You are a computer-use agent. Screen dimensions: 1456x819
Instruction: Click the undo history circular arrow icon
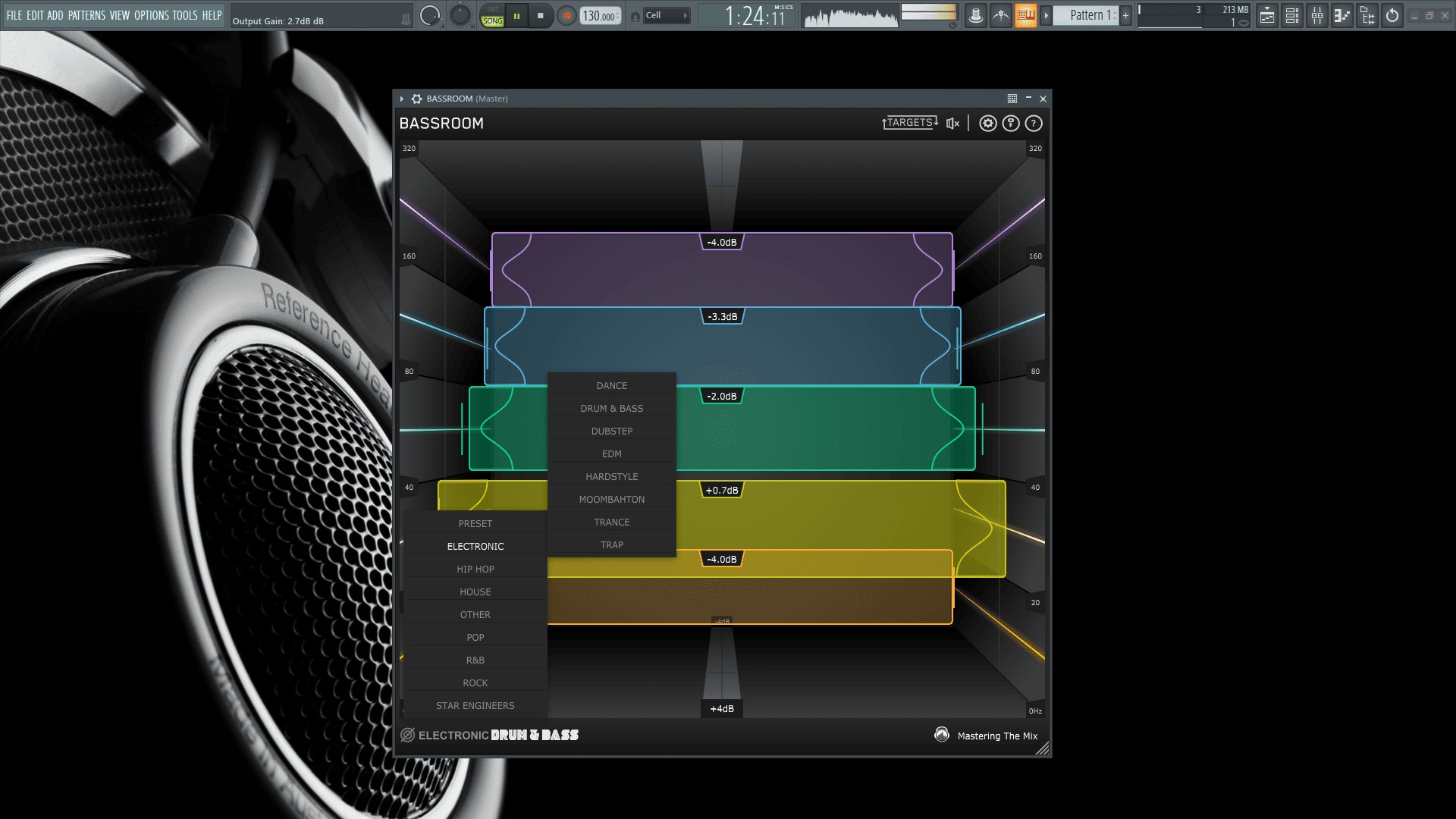click(1392, 15)
